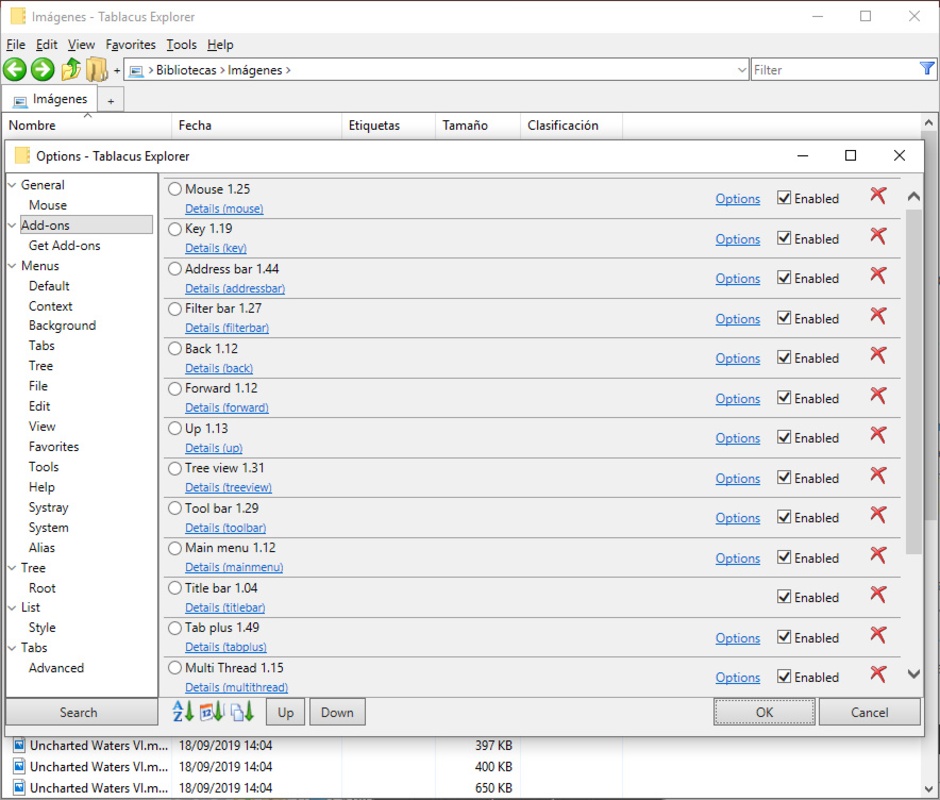The image size is (940, 800).
Task: Collapse the General tree node
Action: coord(12,185)
